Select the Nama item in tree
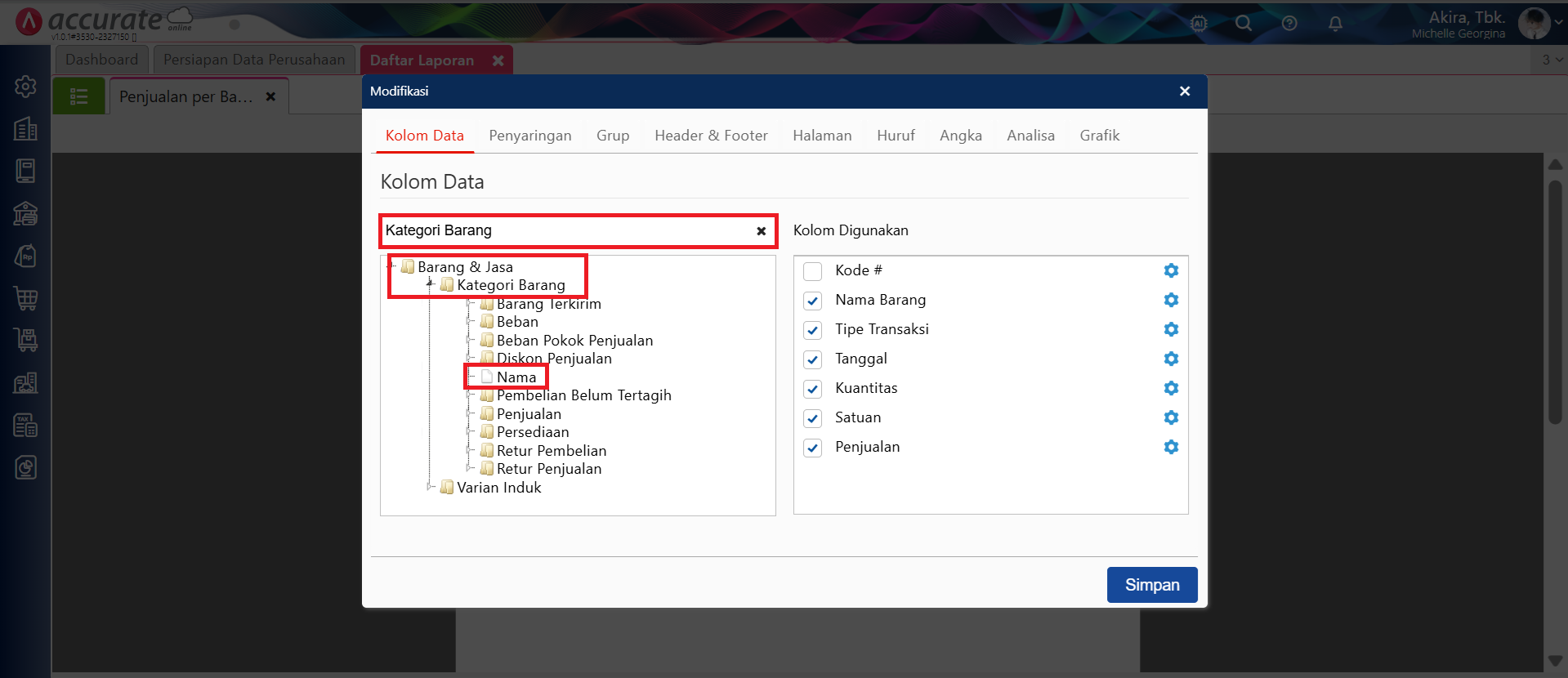 pos(516,377)
